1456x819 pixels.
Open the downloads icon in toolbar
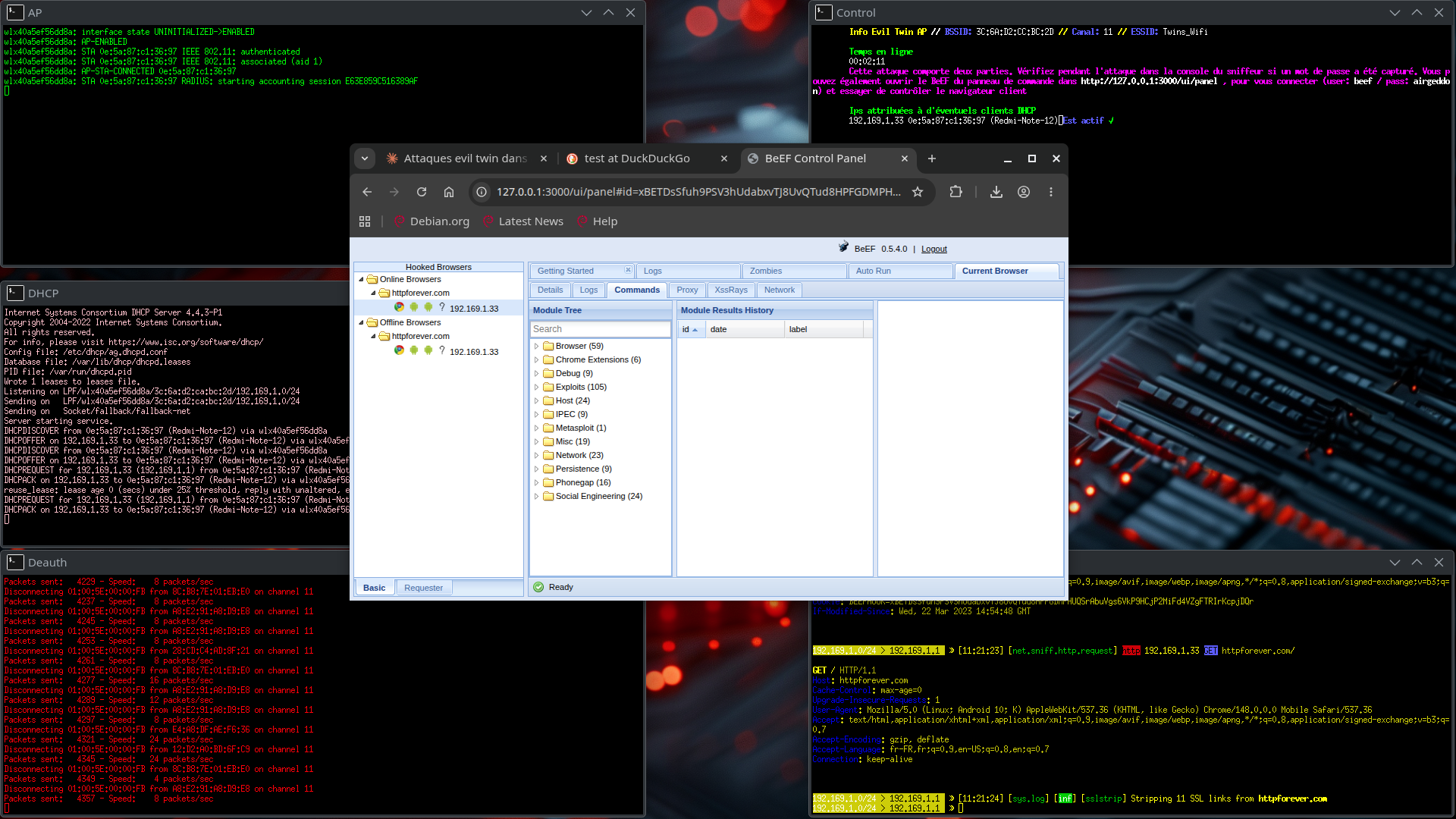click(996, 192)
